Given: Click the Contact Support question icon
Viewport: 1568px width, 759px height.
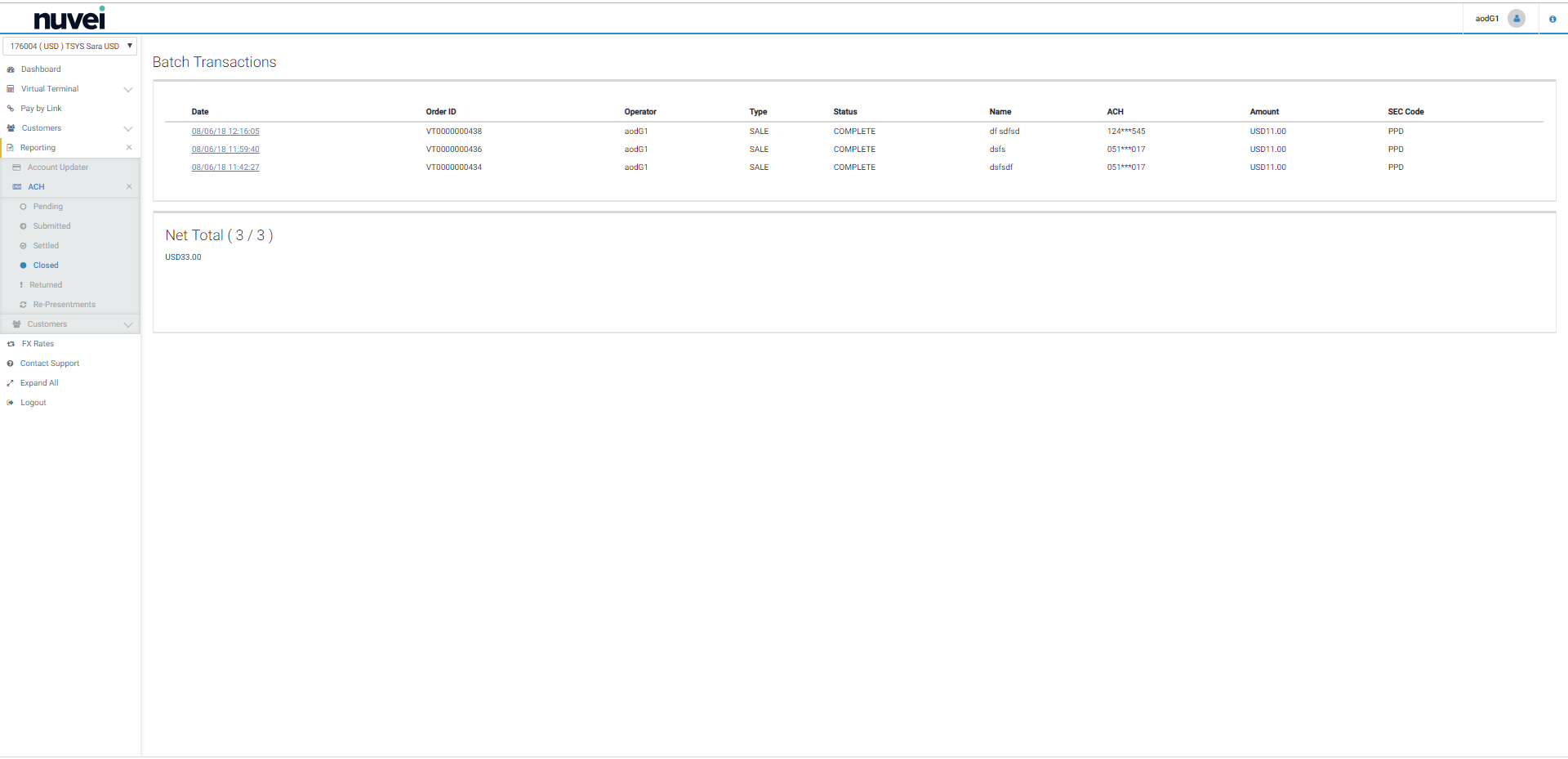Looking at the screenshot, I should (11, 364).
